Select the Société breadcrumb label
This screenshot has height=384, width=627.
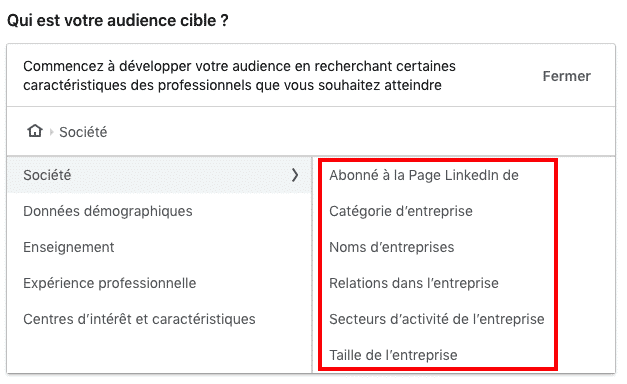tap(83, 132)
